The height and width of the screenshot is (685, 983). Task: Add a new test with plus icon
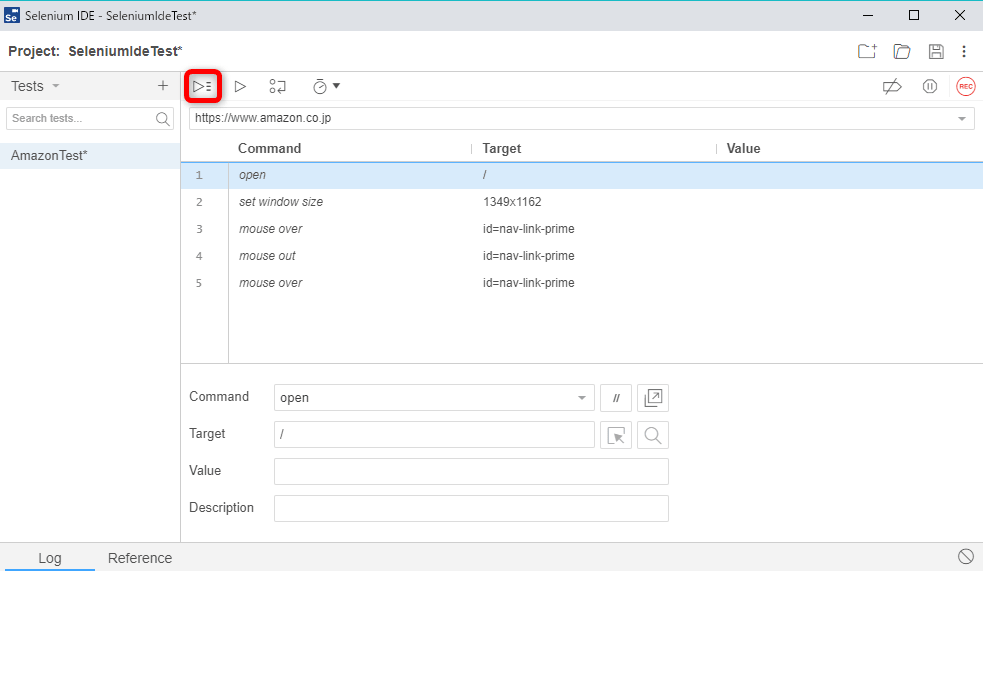click(163, 86)
